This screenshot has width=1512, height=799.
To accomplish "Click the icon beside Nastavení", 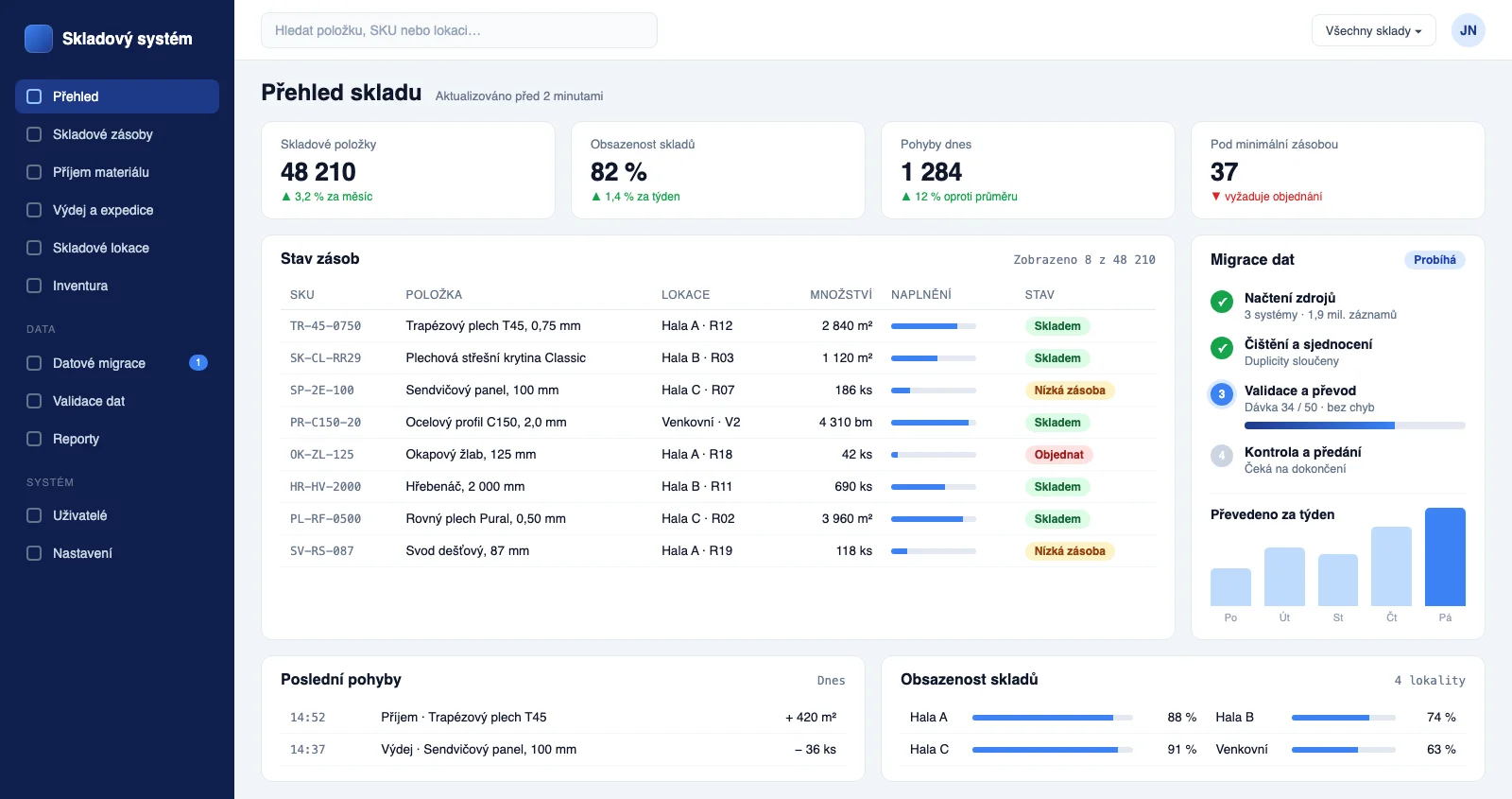I will click(x=34, y=553).
